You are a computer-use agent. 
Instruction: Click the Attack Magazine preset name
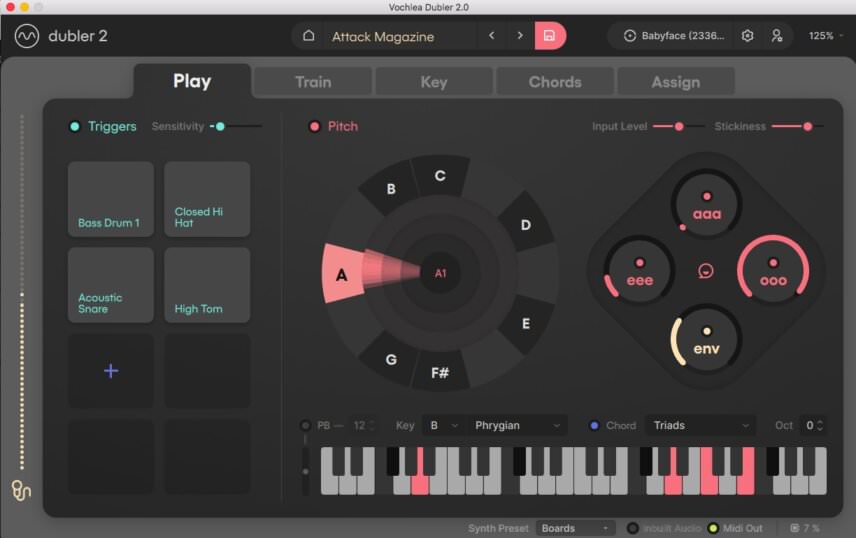383,37
